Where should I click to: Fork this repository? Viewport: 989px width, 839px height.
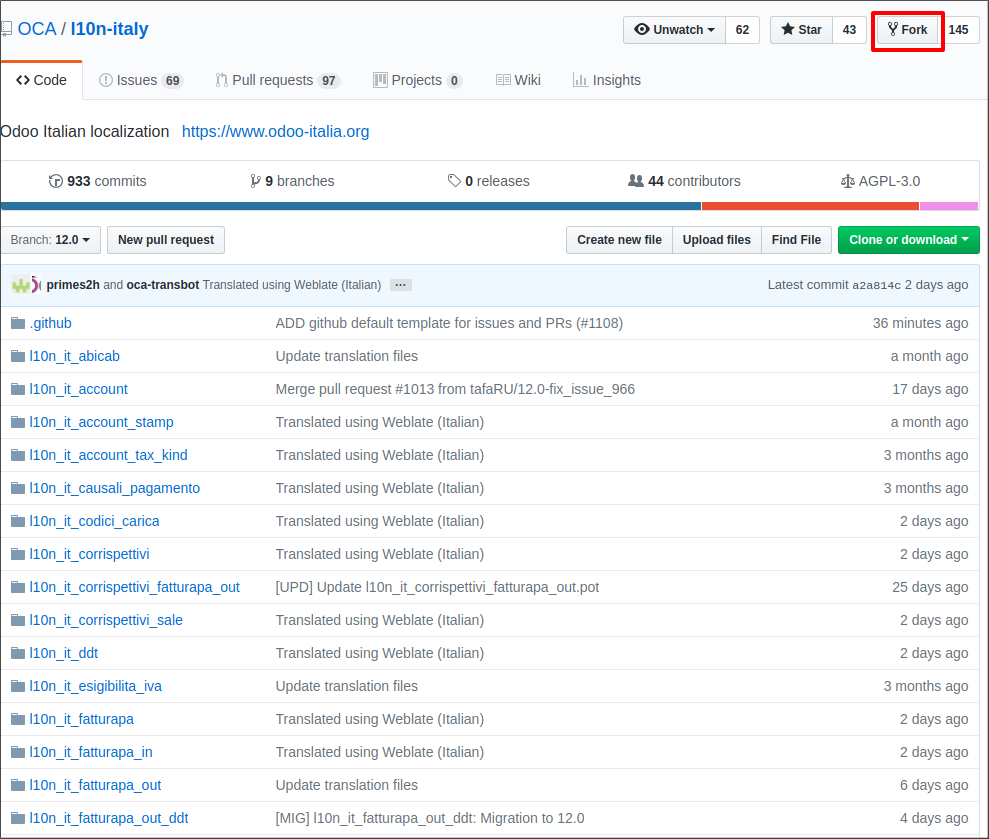click(x=907, y=30)
